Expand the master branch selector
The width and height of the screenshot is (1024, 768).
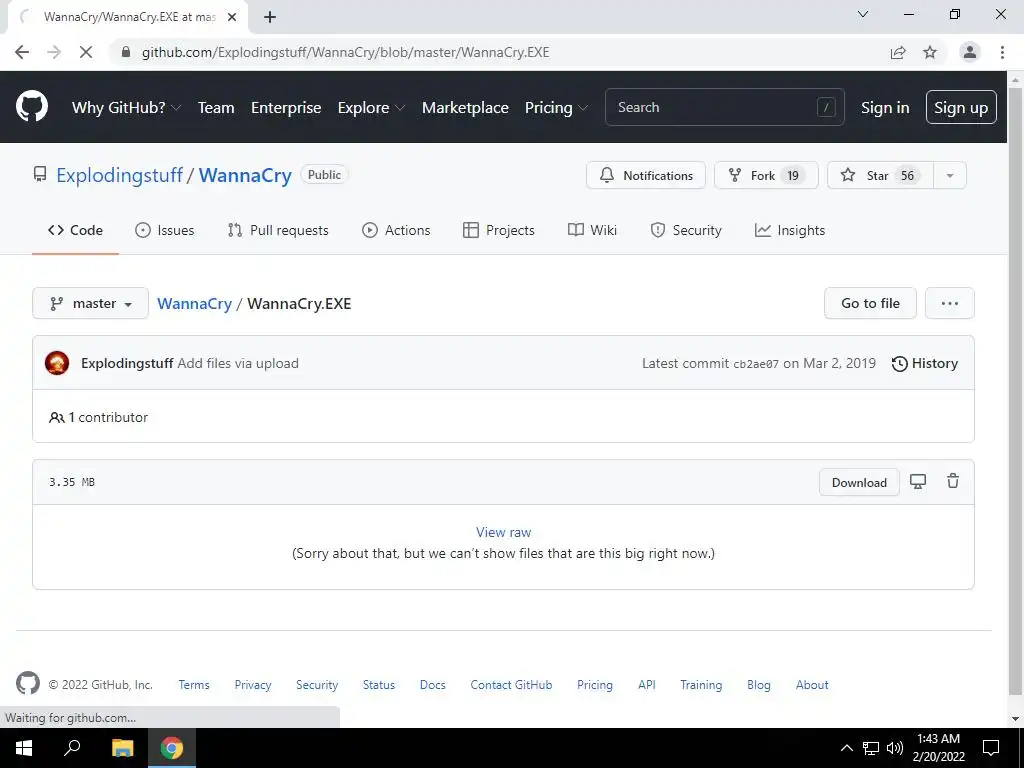coord(91,304)
